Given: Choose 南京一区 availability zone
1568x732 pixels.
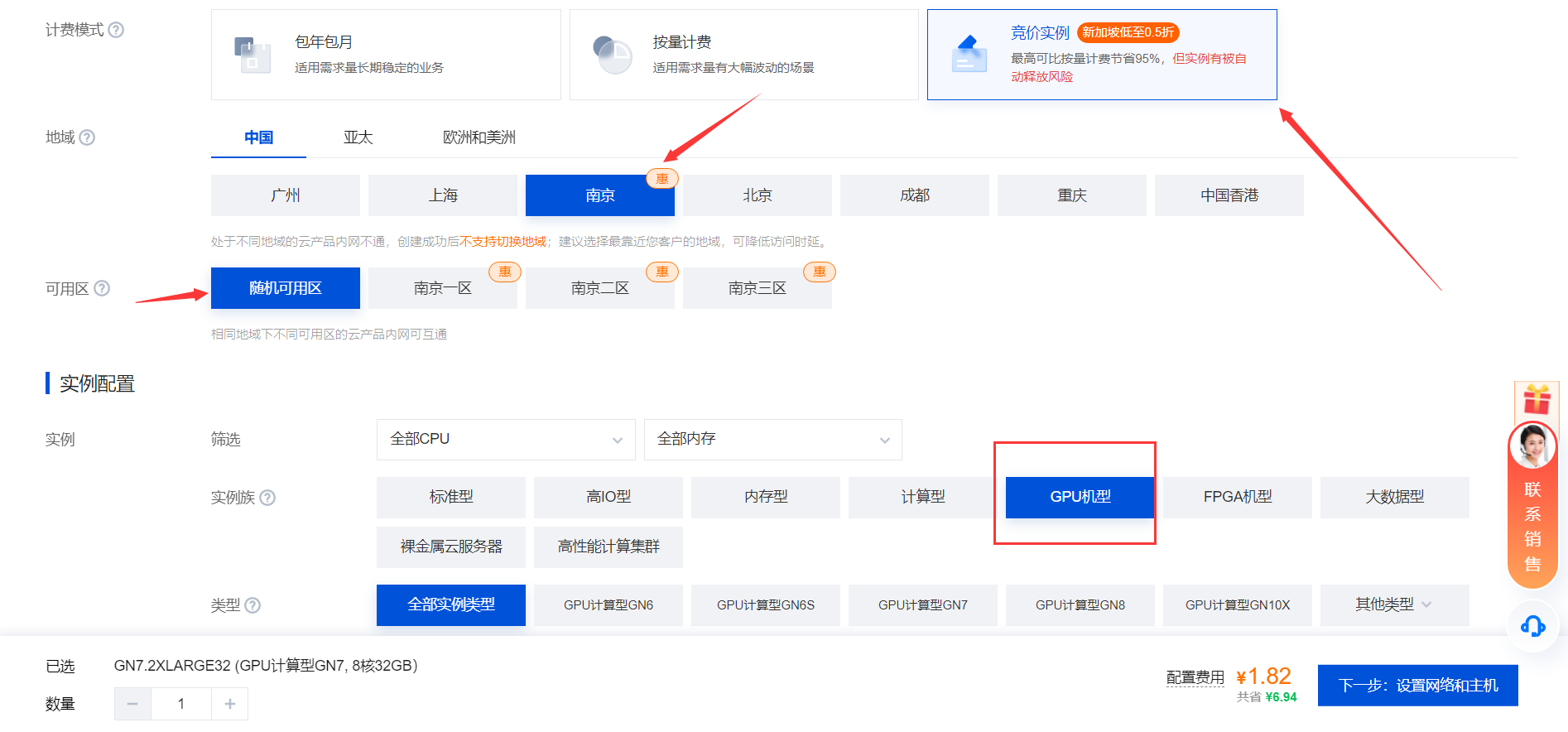Looking at the screenshot, I should click(442, 288).
